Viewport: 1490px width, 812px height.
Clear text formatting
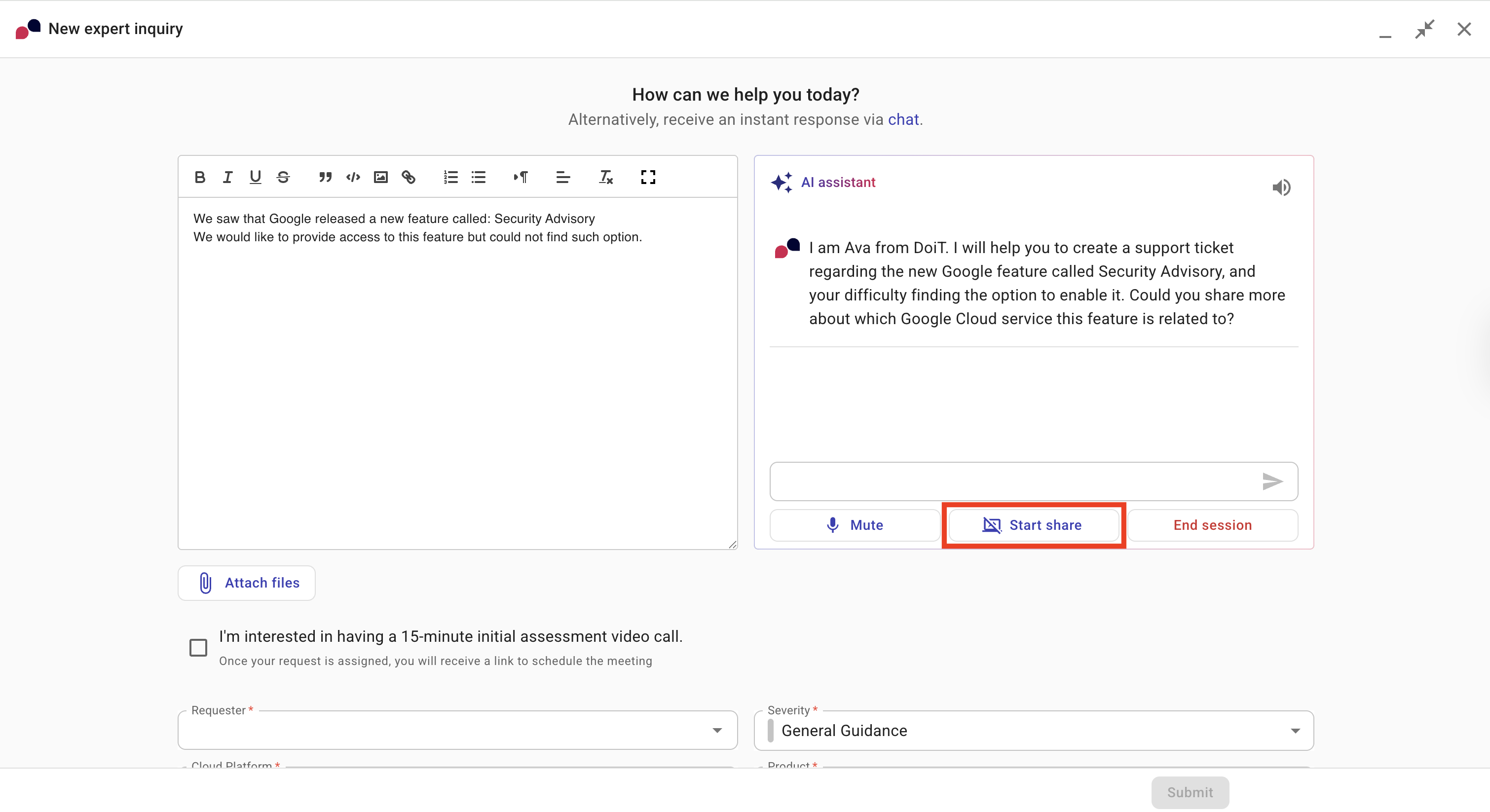click(x=605, y=177)
